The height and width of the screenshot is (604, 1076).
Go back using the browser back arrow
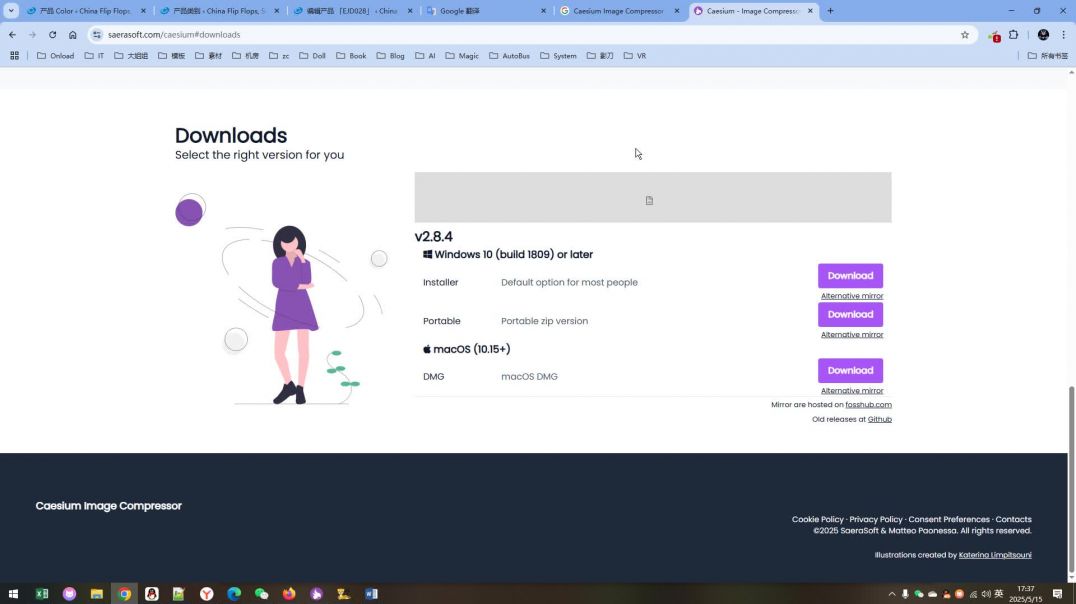tap(12, 34)
